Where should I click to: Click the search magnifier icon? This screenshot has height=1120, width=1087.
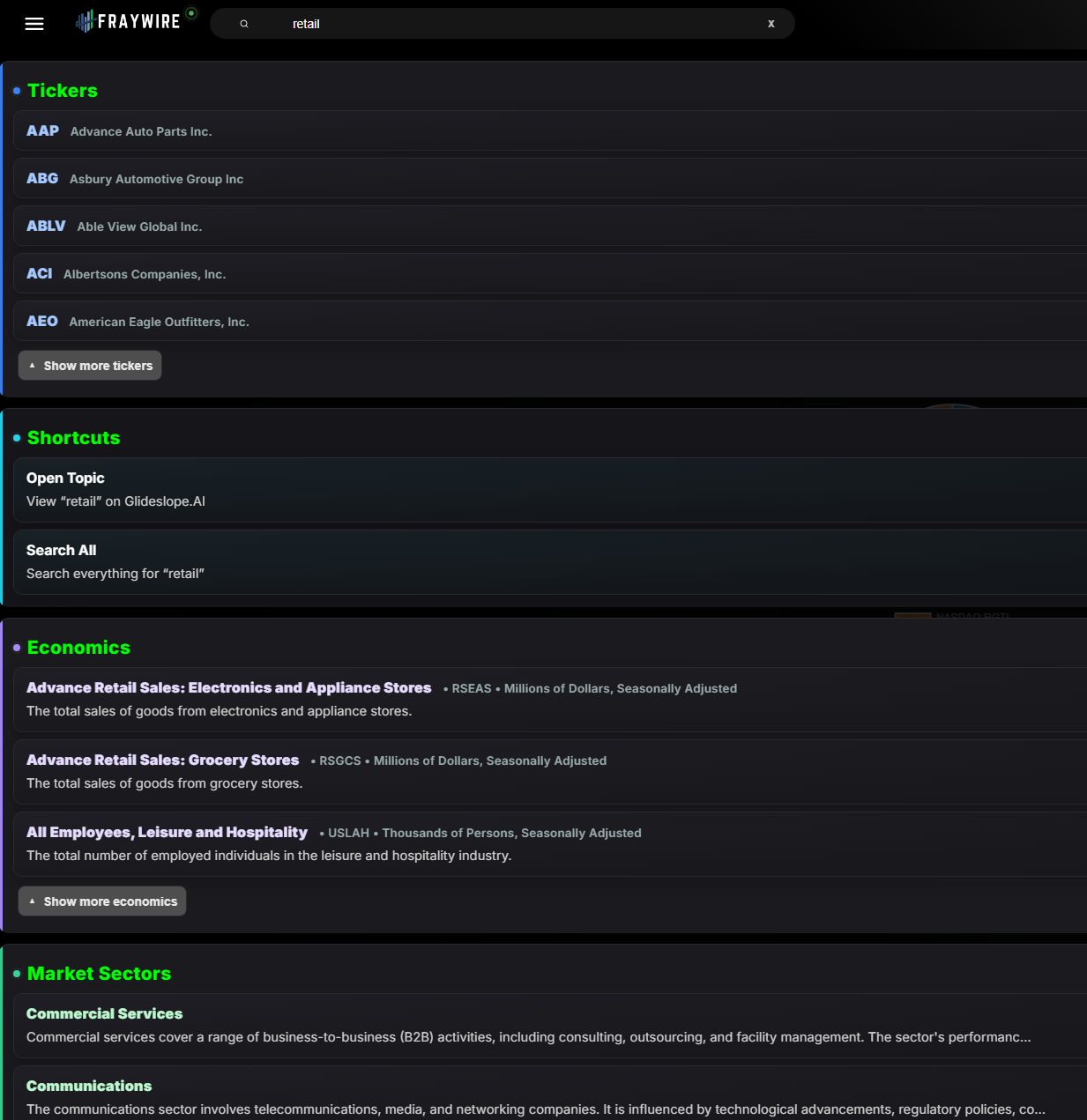(x=244, y=24)
